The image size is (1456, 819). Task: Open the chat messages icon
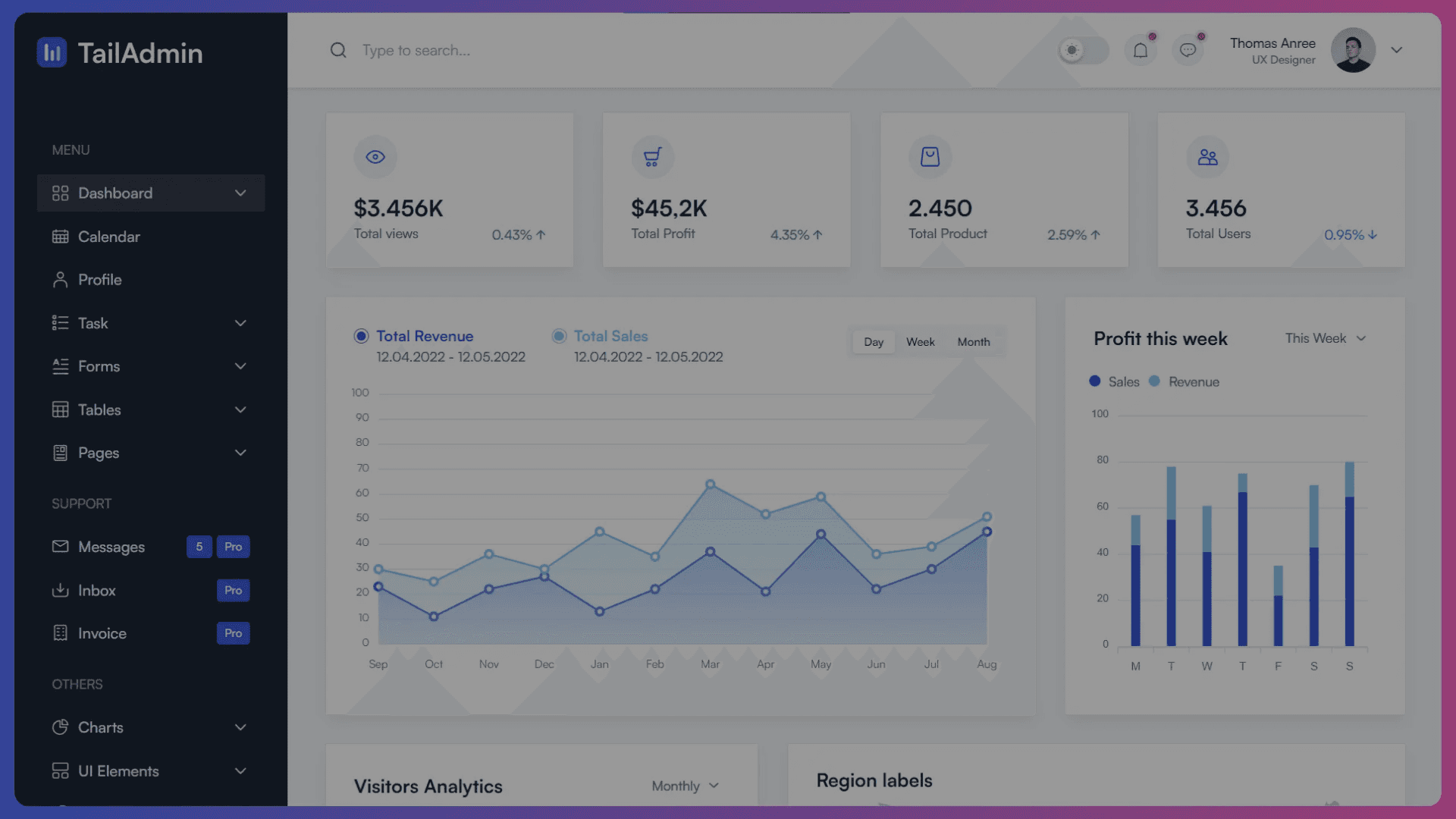pyautogui.click(x=1188, y=50)
